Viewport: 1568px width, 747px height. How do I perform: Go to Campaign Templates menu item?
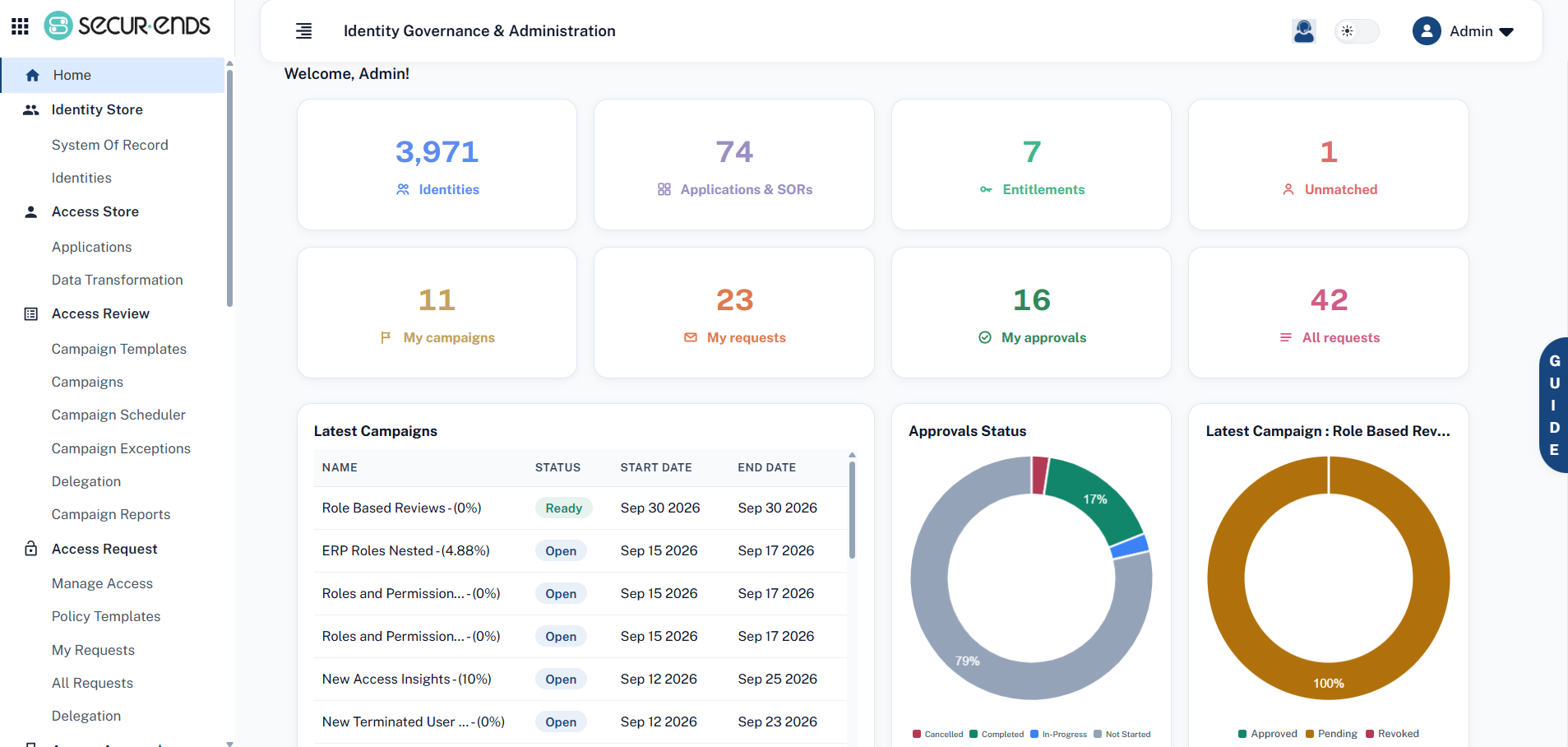tap(119, 349)
